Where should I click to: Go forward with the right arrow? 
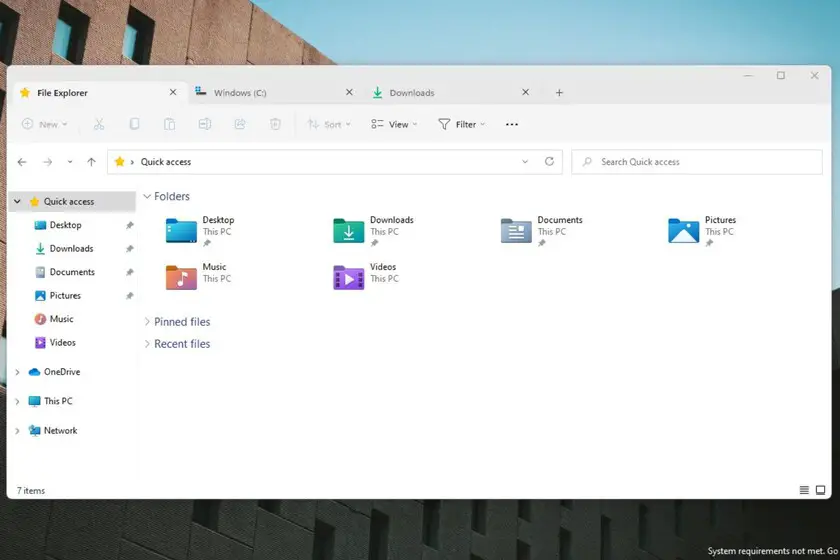click(x=48, y=162)
